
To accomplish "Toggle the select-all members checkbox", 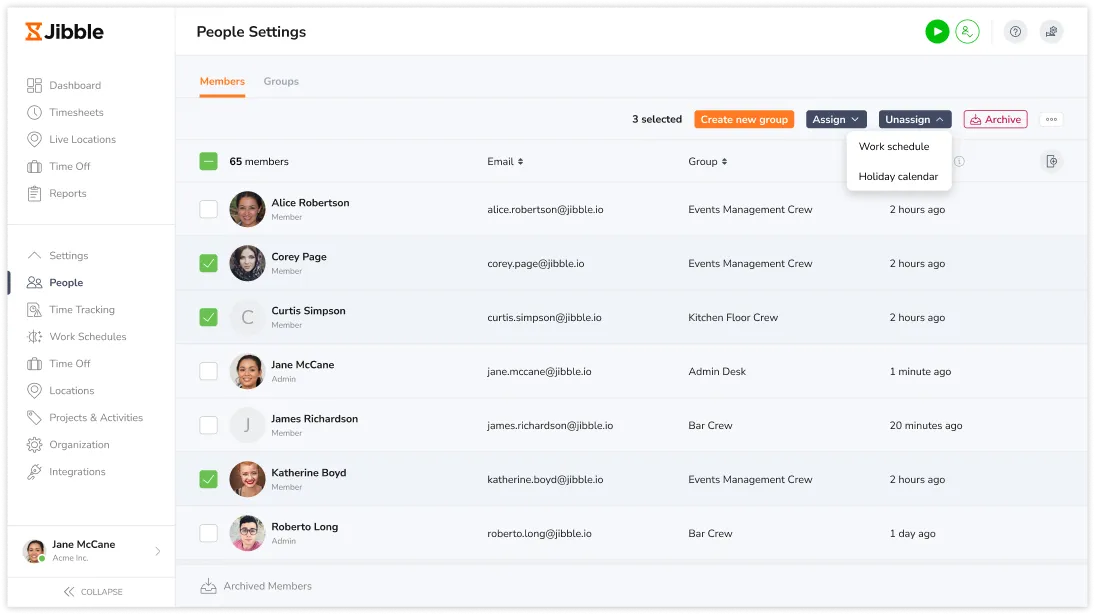I will (x=208, y=162).
